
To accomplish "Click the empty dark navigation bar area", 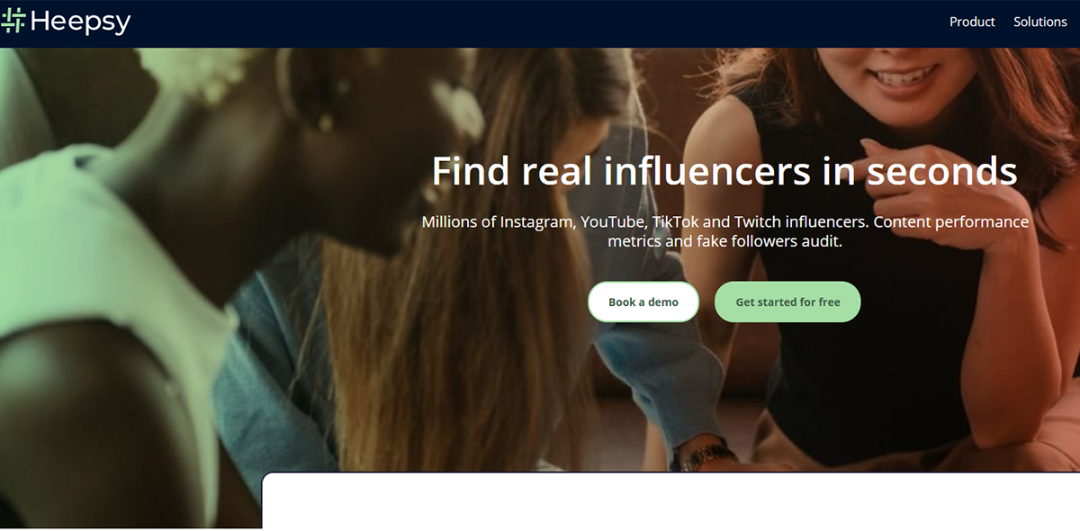I will [537, 23].
